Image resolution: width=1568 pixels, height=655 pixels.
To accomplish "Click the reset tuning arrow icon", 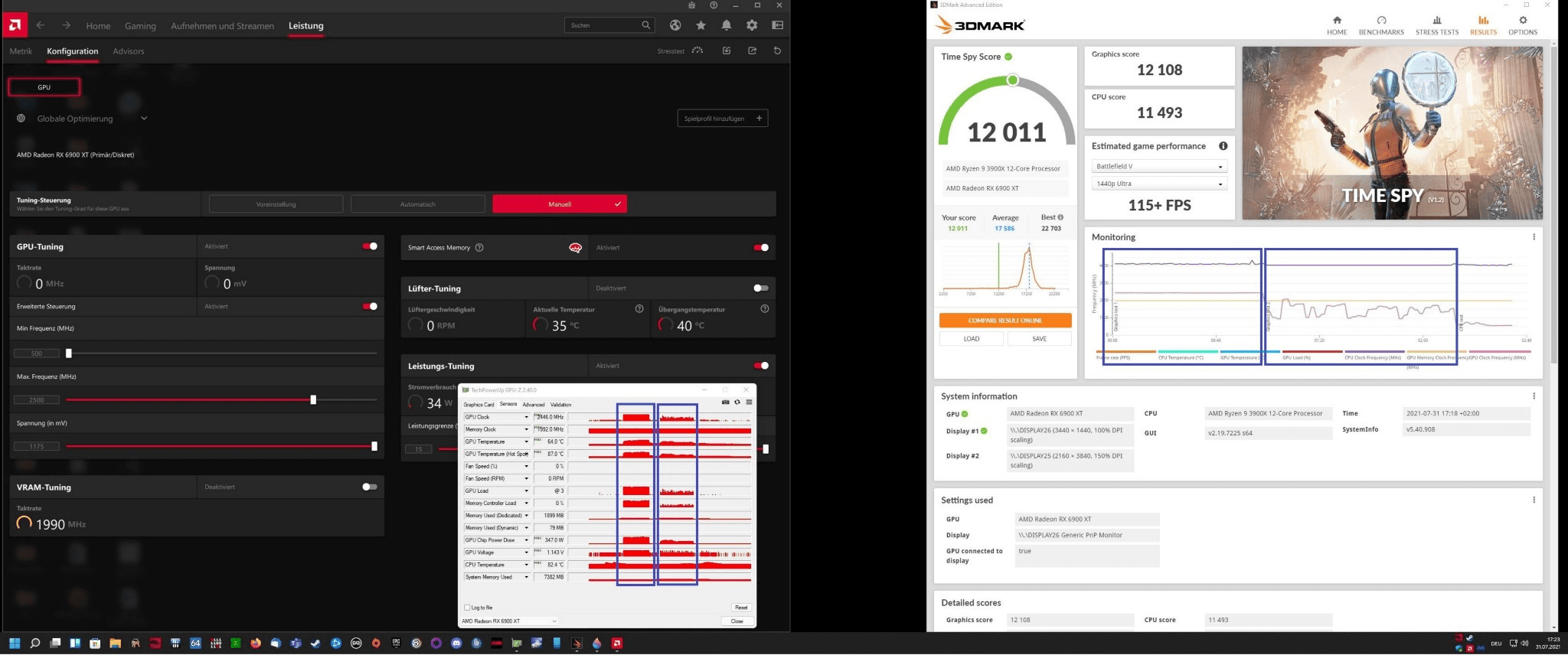I will click(x=777, y=51).
